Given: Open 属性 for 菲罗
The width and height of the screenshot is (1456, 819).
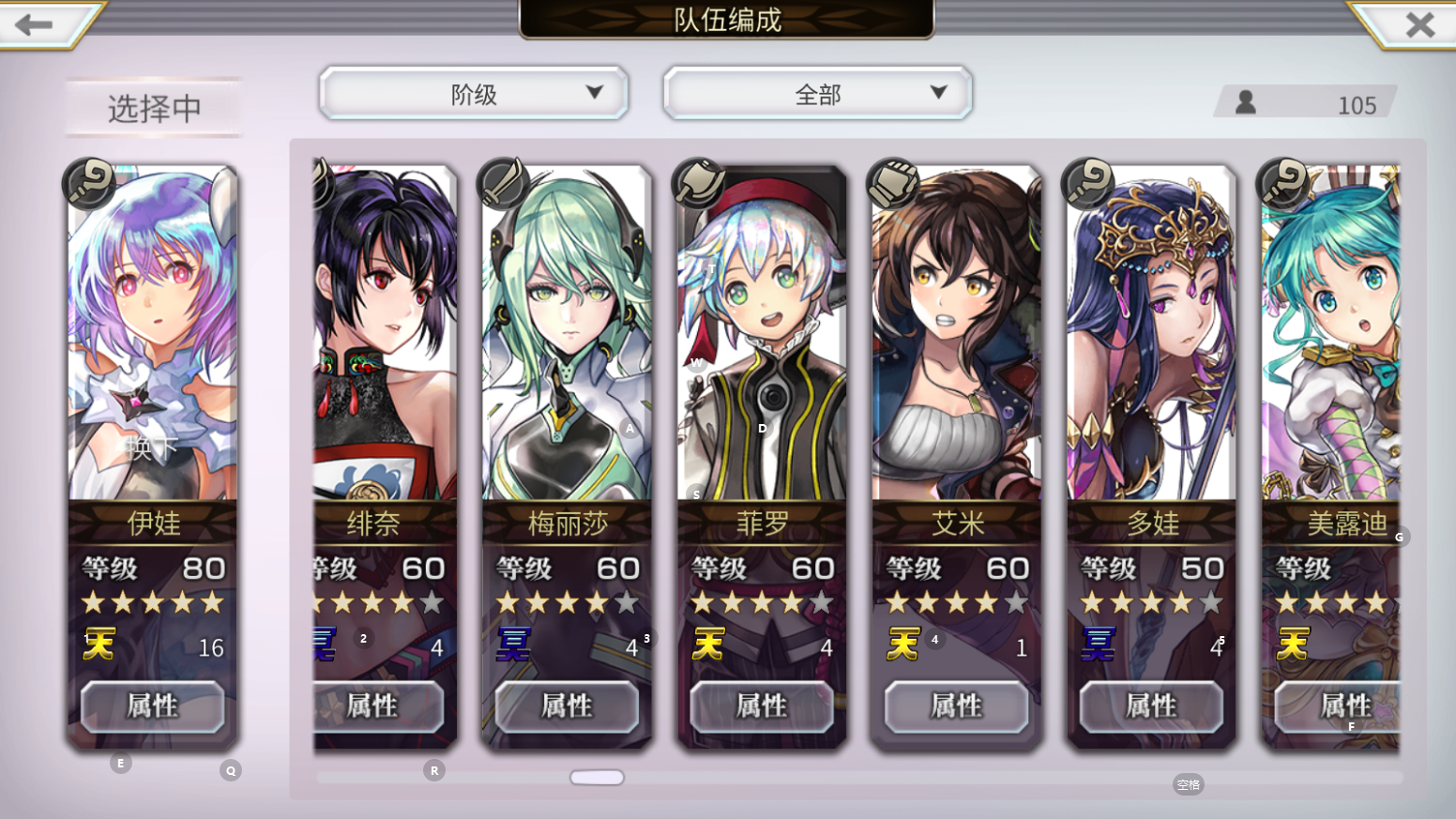Looking at the screenshot, I should (x=762, y=705).
